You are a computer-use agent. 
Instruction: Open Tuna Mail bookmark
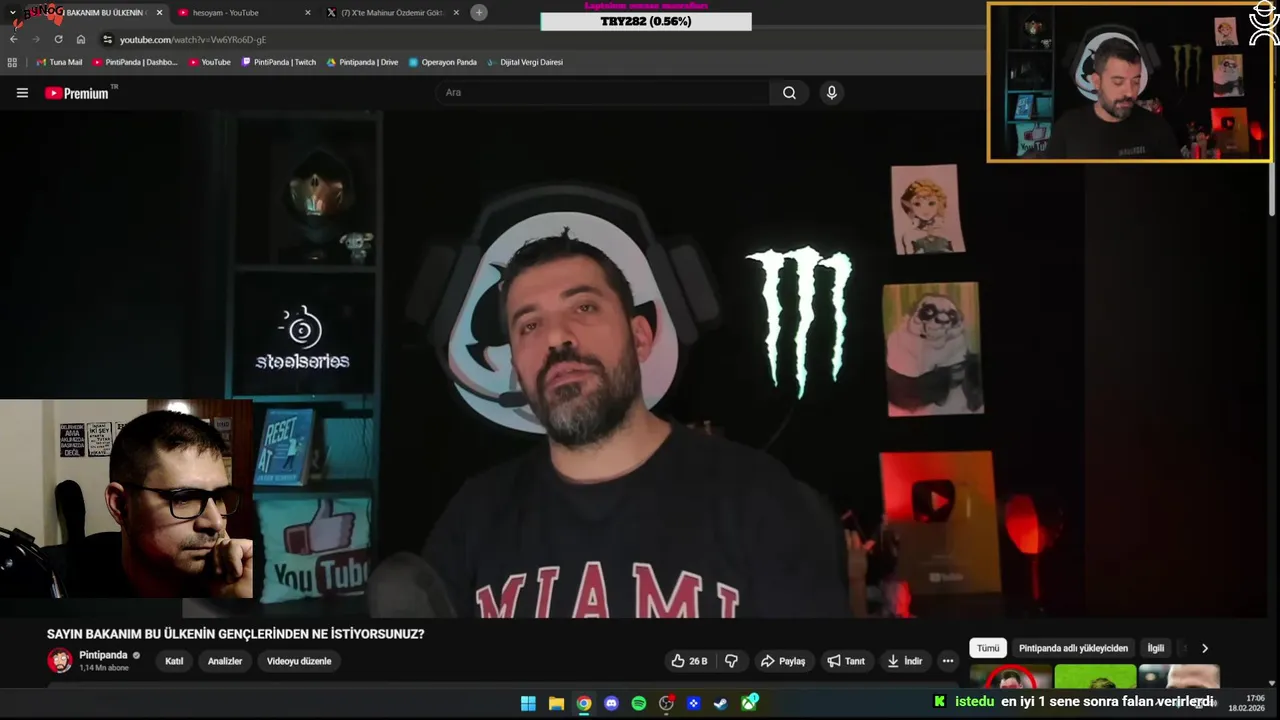pos(59,62)
